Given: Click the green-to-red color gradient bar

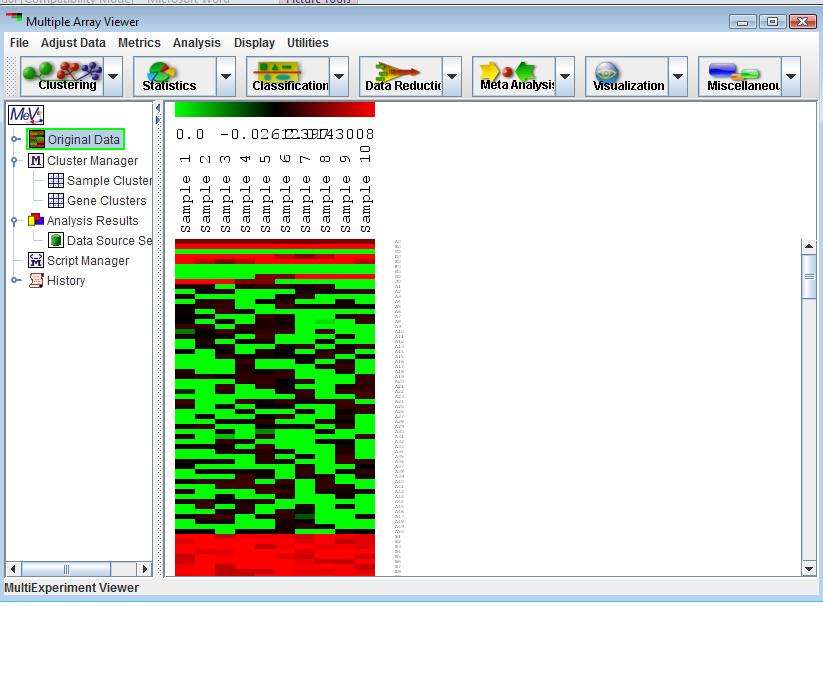Looking at the screenshot, I should click(x=274, y=109).
